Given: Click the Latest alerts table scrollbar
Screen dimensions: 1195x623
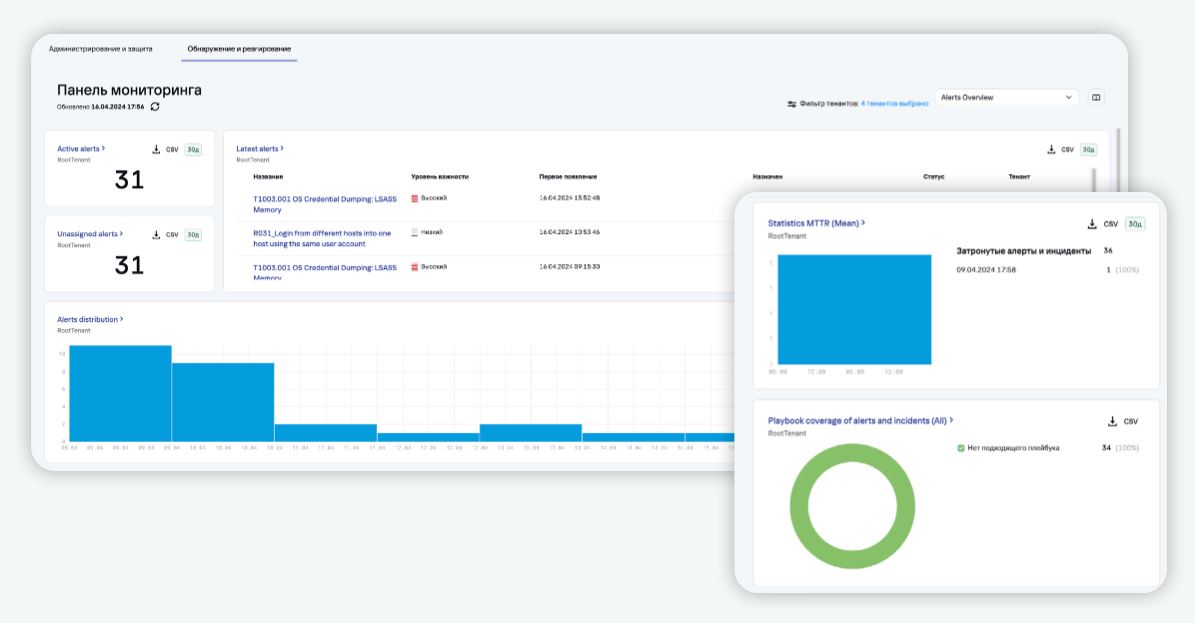Looking at the screenshot, I should (x=1094, y=179).
